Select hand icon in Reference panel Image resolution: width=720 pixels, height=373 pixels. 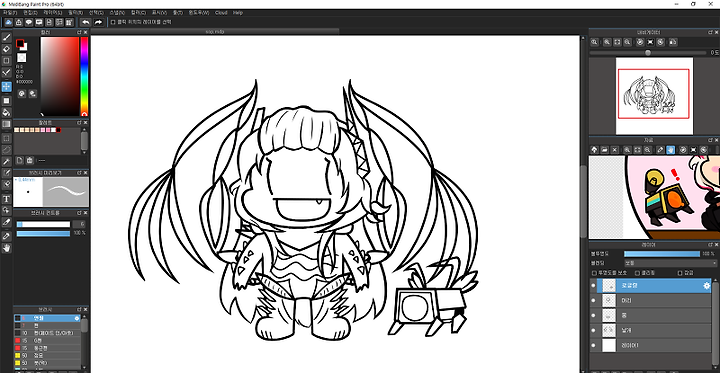coord(670,150)
